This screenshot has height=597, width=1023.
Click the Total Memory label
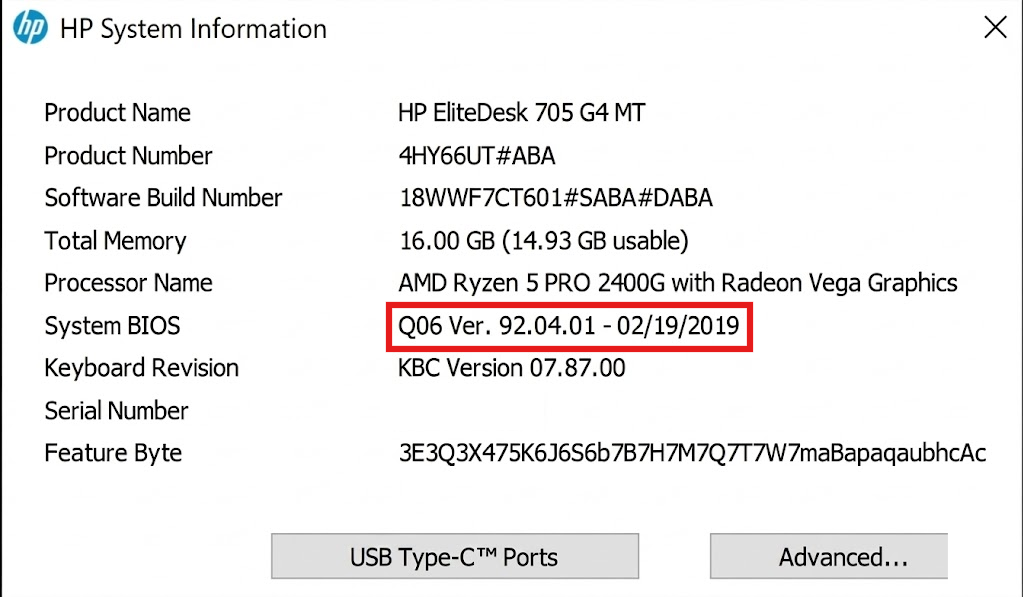114,241
